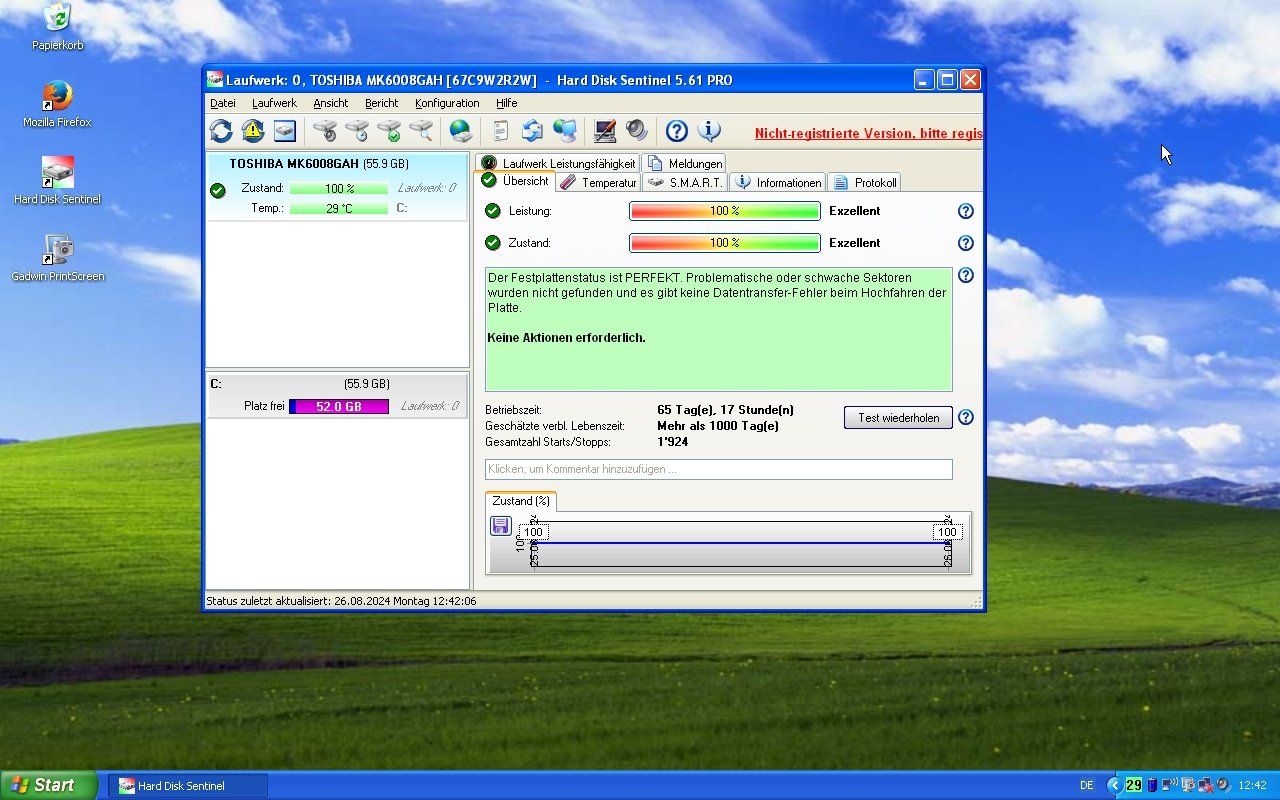The width and height of the screenshot is (1280, 800).
Task: Open the Informationen tab
Action: 777,182
